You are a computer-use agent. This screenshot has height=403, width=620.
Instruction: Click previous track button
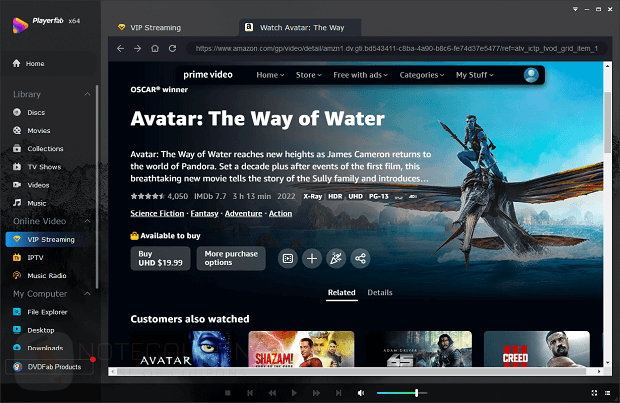[x=250, y=393]
